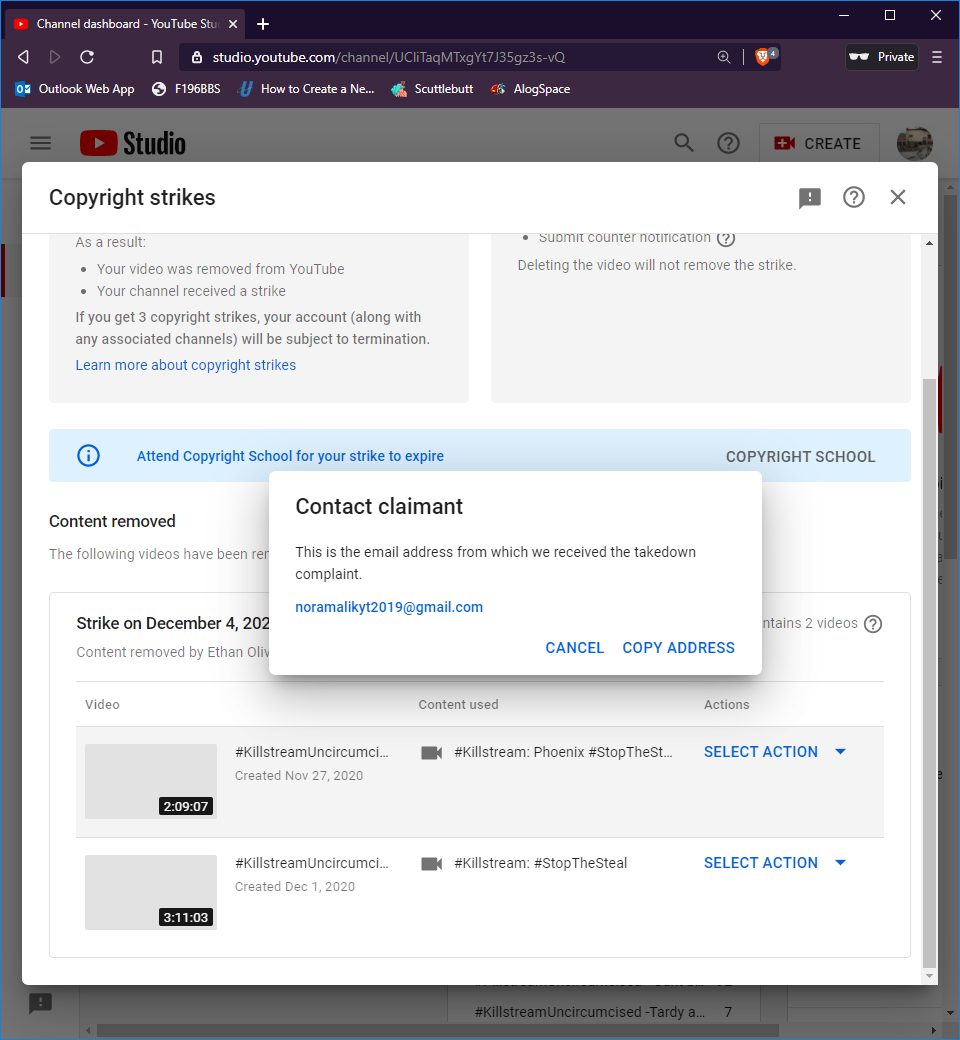Toggle the YouTube Studio sidebar menu
960x1040 pixels.
coord(40,143)
